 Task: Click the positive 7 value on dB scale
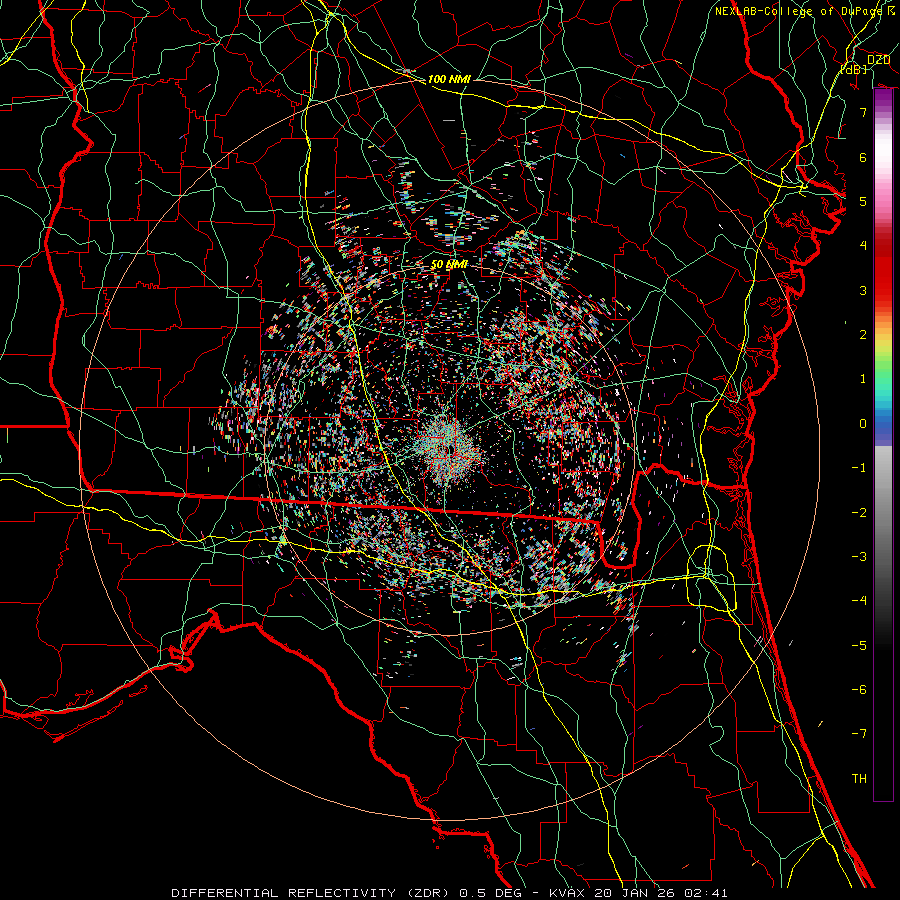click(863, 112)
